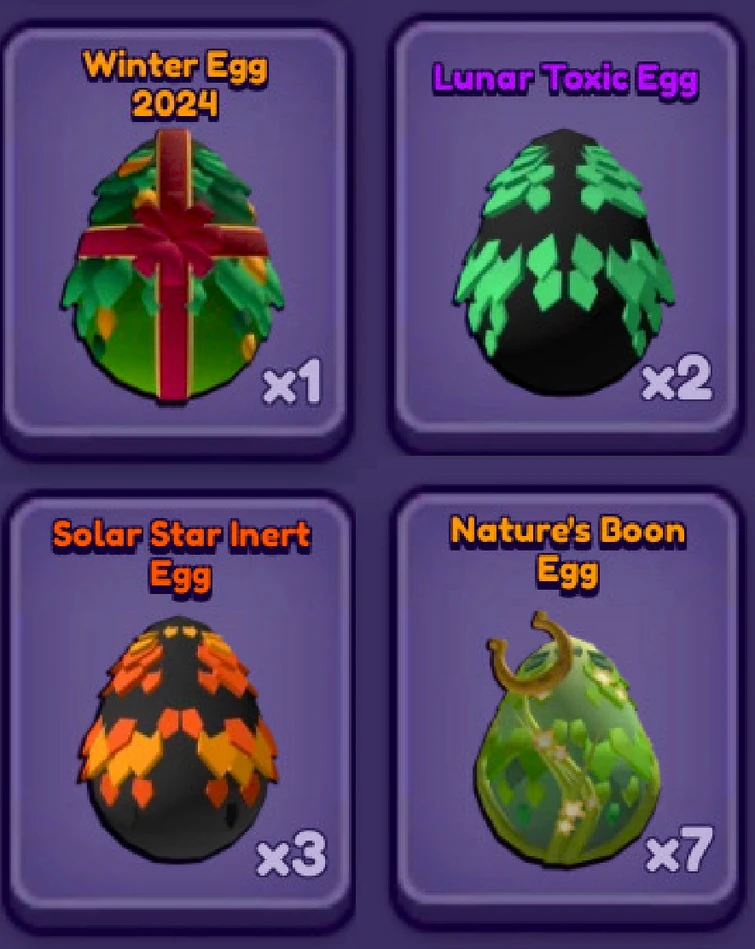Click the 'Nature's Boon Egg' title text
Viewport: 755px width, 949px height.
[568, 551]
